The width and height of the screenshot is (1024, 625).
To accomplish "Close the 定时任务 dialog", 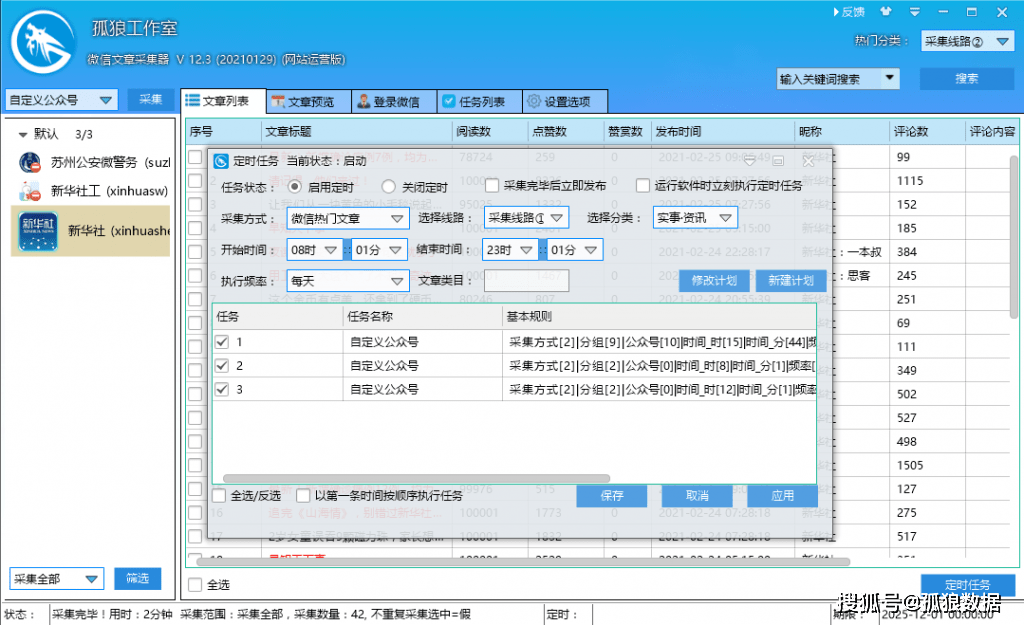I will 808,161.
